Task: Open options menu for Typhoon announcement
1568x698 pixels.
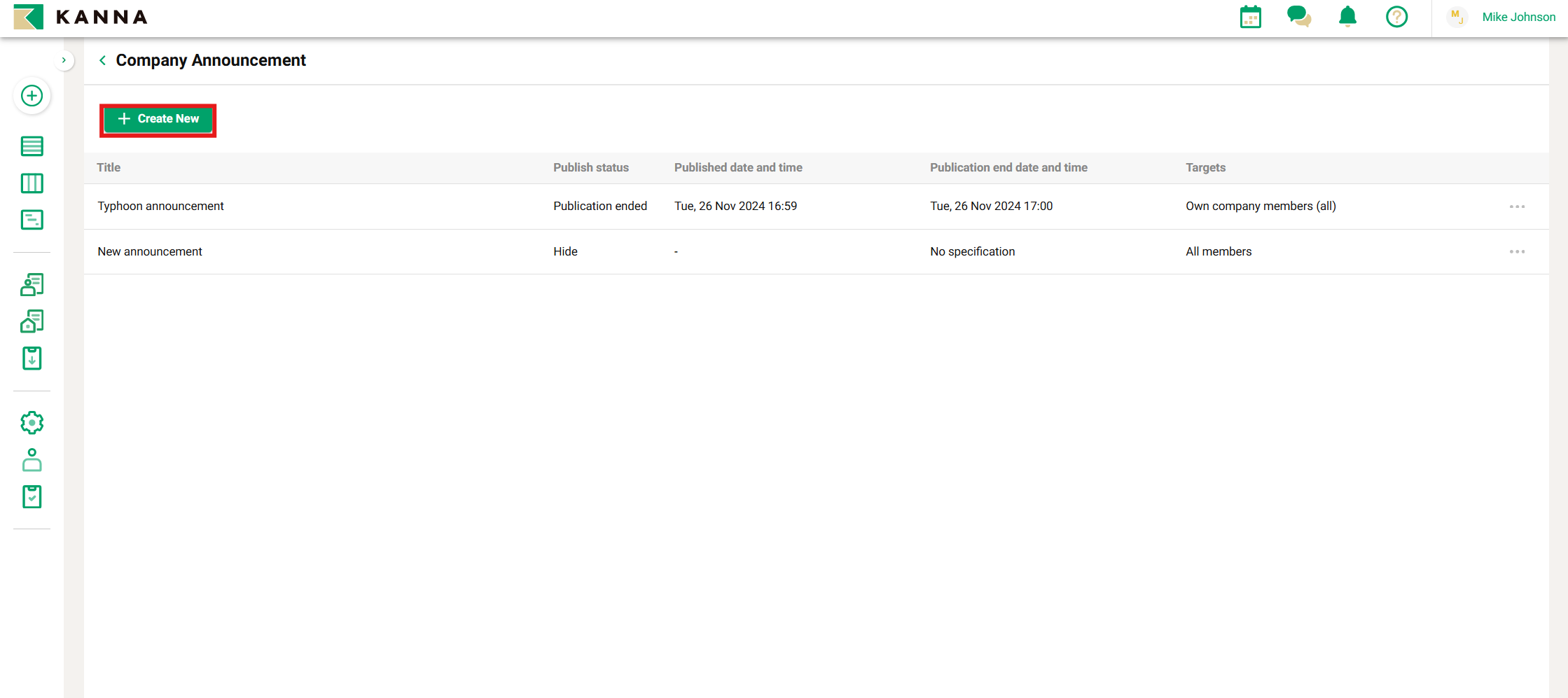Action: [1517, 207]
